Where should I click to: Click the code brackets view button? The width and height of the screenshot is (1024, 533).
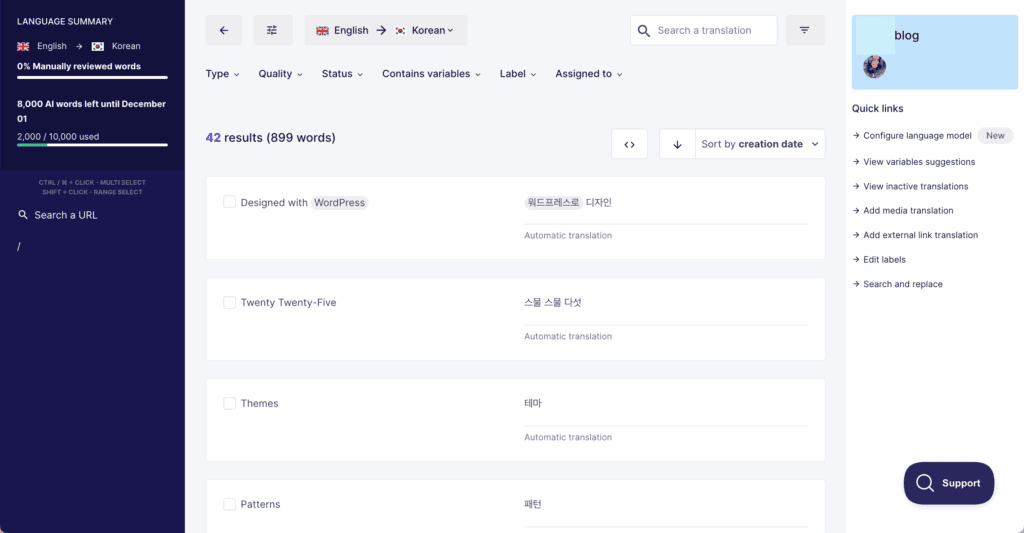[630, 144]
